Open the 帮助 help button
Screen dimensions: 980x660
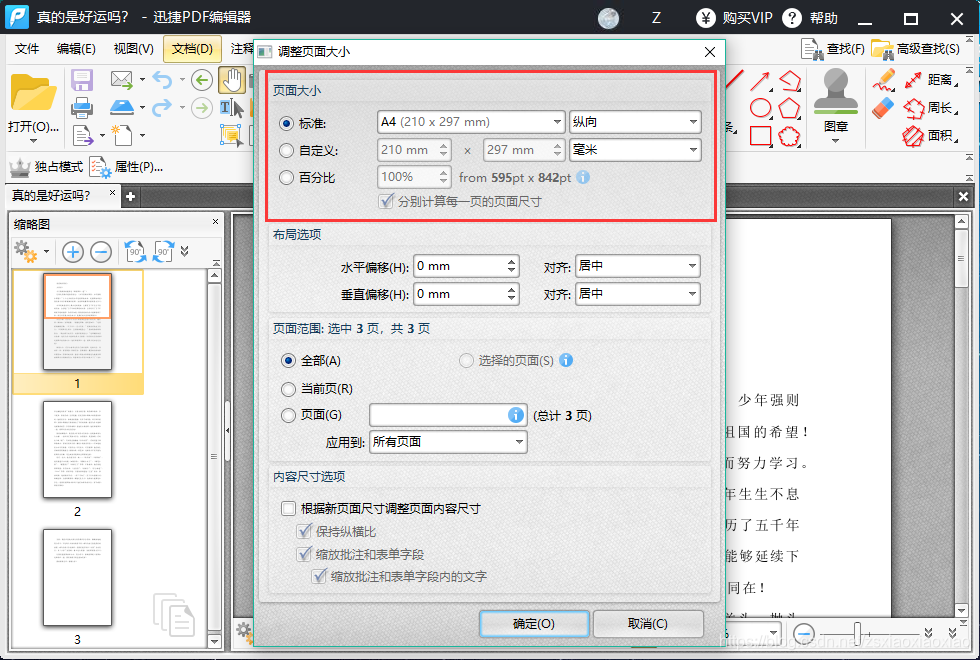coord(810,18)
